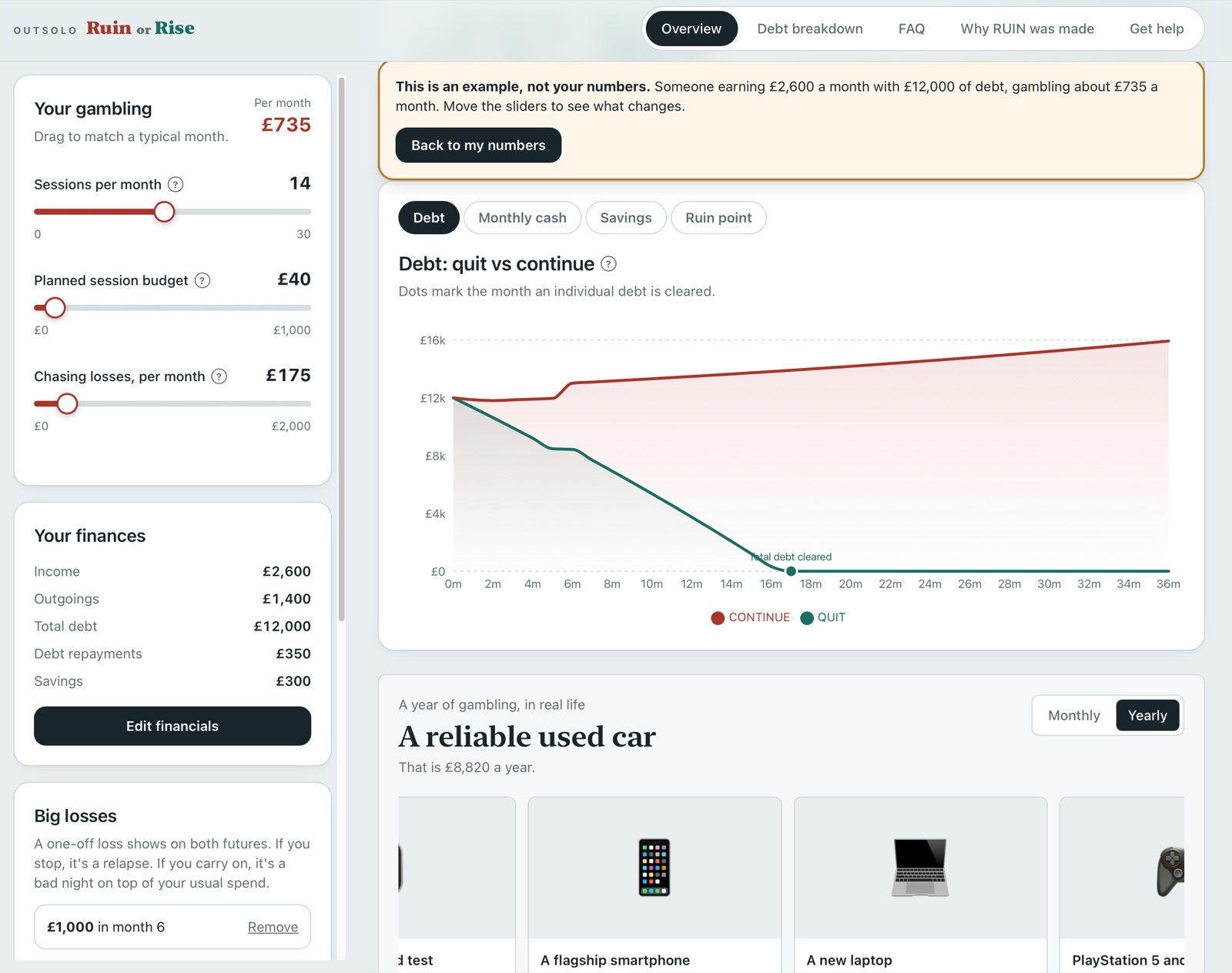
Task: Toggle QUIT legend dot in chart
Action: 807,618
